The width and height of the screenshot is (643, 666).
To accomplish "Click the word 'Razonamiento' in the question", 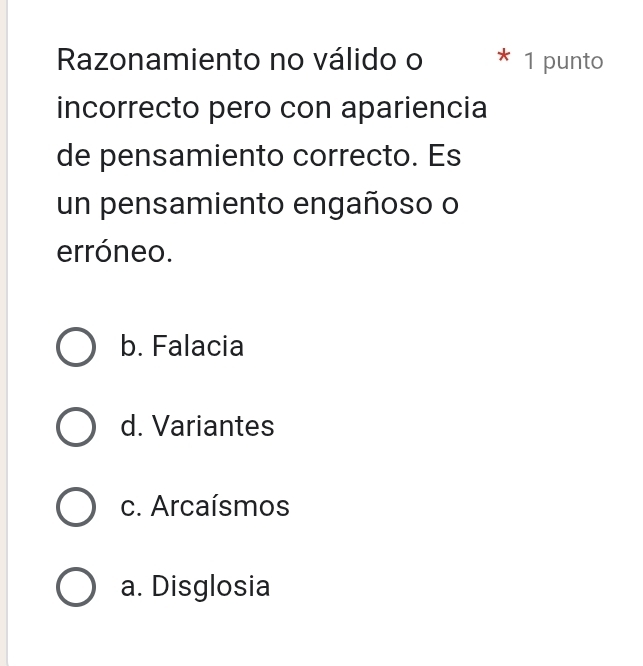I will (x=156, y=60).
